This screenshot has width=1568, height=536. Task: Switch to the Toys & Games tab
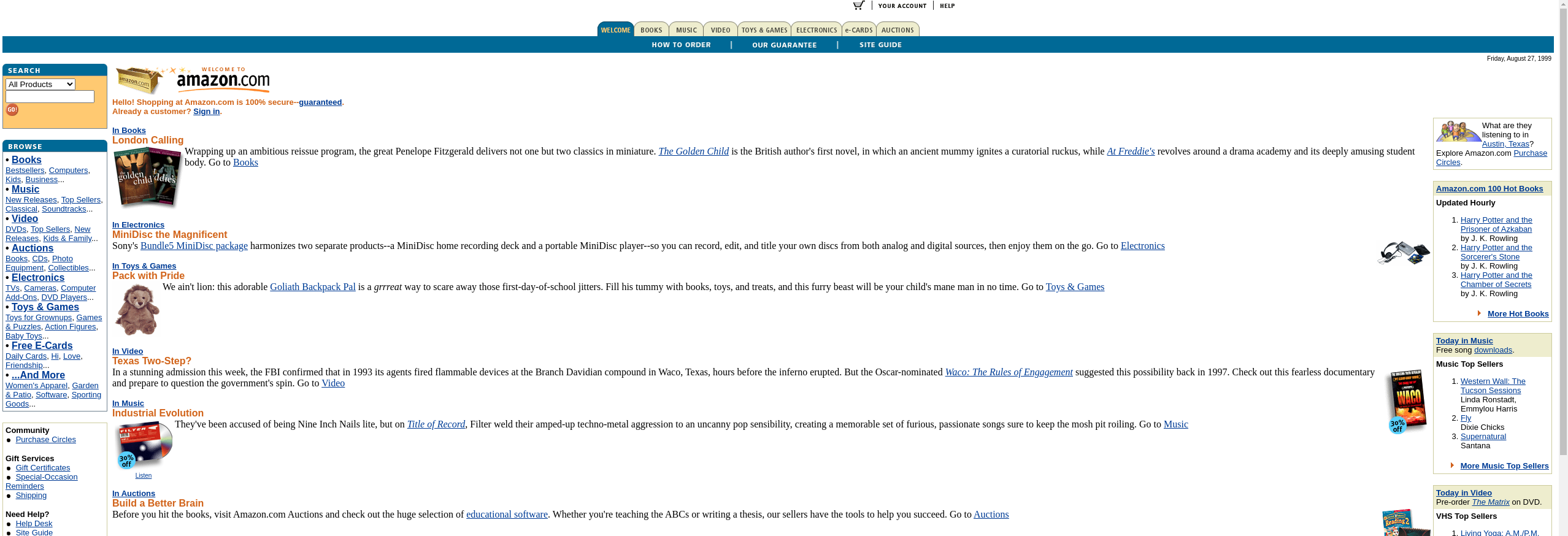764,29
